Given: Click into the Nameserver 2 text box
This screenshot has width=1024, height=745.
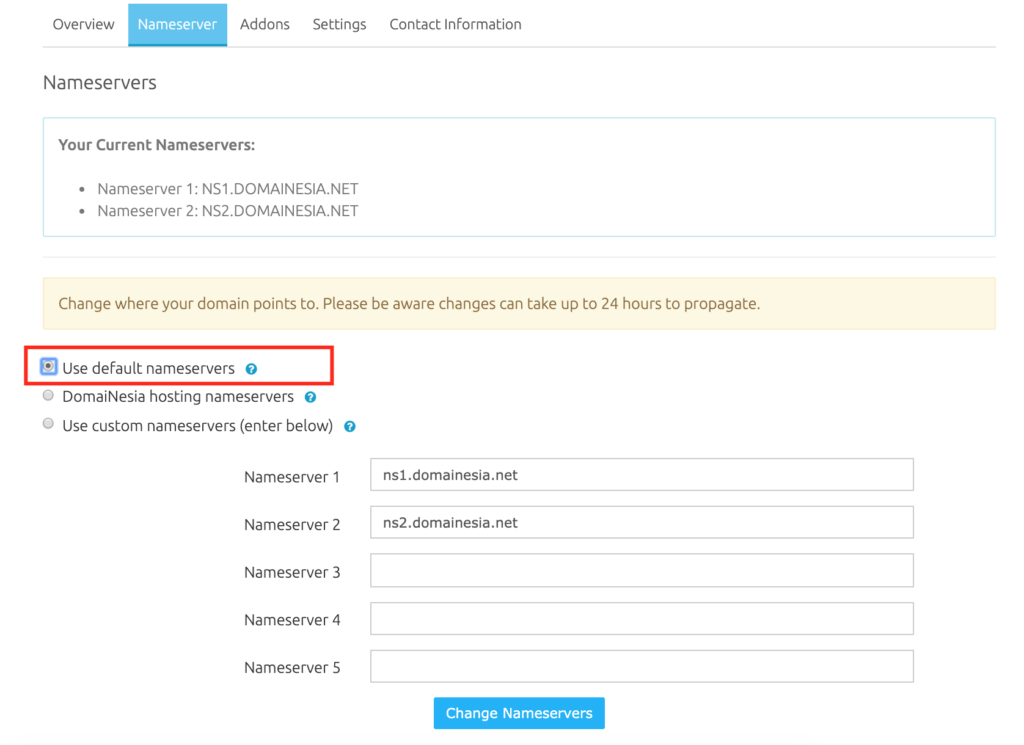Looking at the screenshot, I should 641,522.
